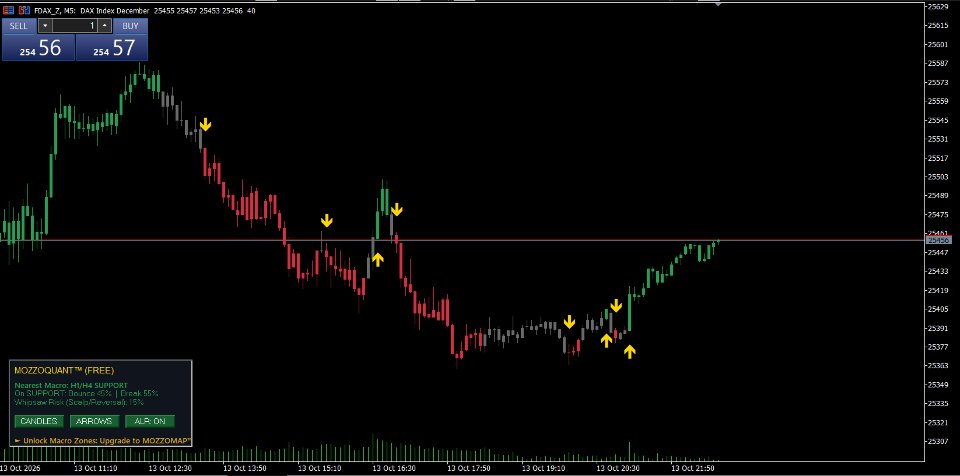Toggle the CANDLES coloring button
This screenshot has height=476, width=960.
[39, 421]
